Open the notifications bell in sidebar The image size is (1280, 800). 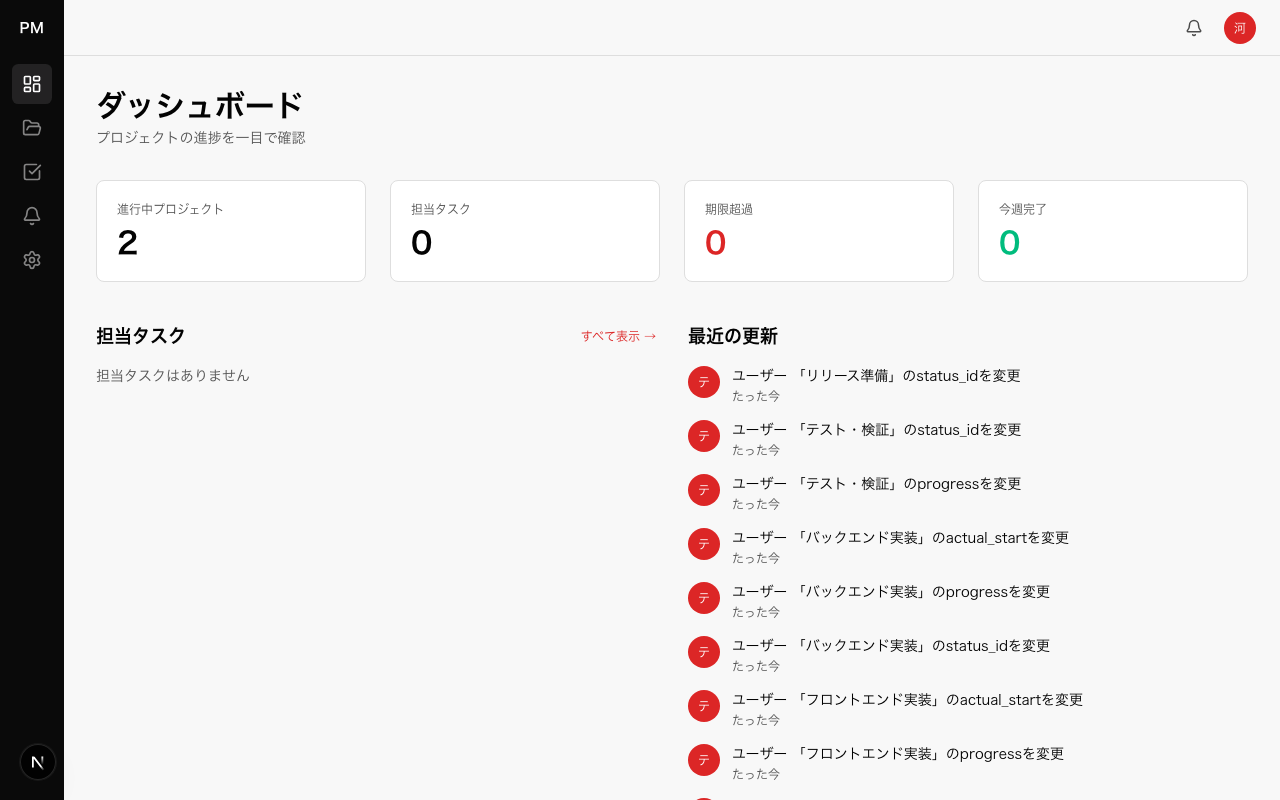[32, 216]
